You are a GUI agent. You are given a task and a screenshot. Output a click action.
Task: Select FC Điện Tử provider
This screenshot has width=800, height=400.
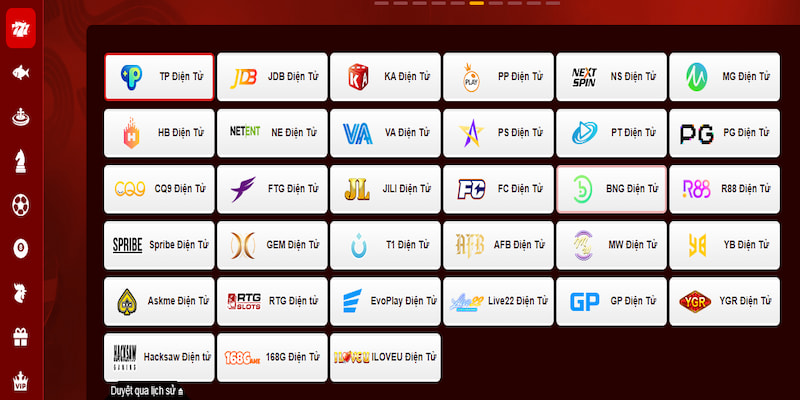[498, 189]
